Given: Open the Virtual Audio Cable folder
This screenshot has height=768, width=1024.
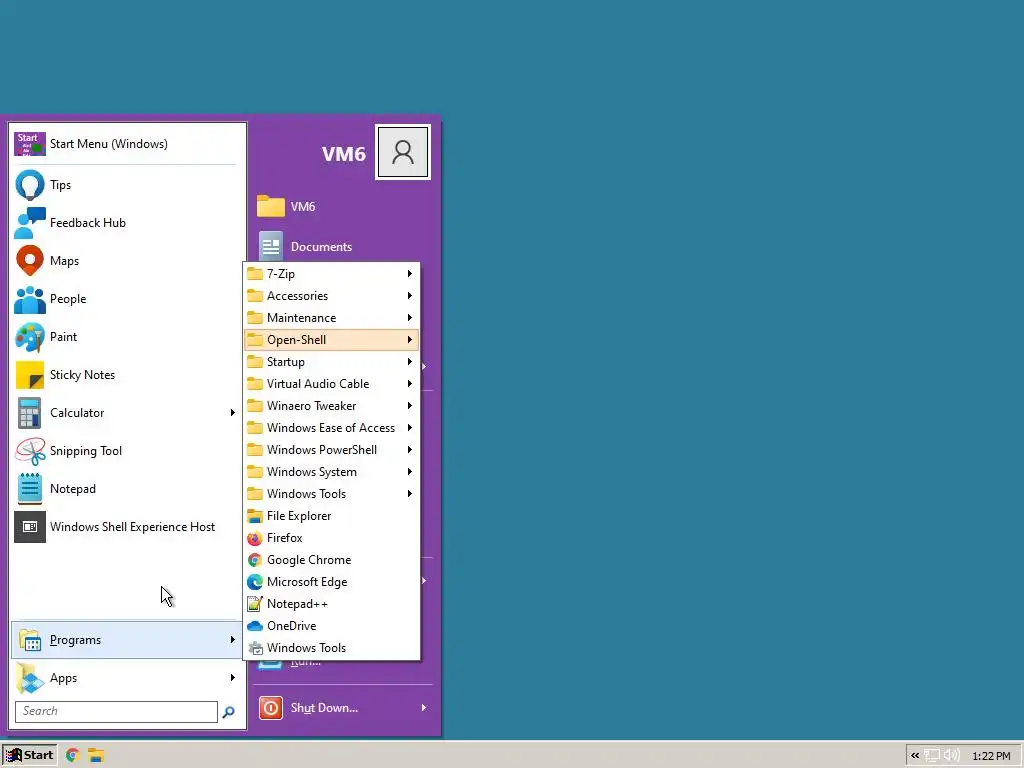Looking at the screenshot, I should (332, 384).
